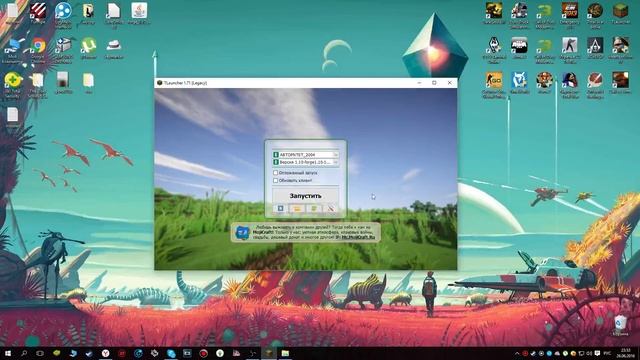Image resolution: width=640 pixels, height=360 pixels.
Task: Open launcher settings with the tools icon
Action: (x=331, y=209)
